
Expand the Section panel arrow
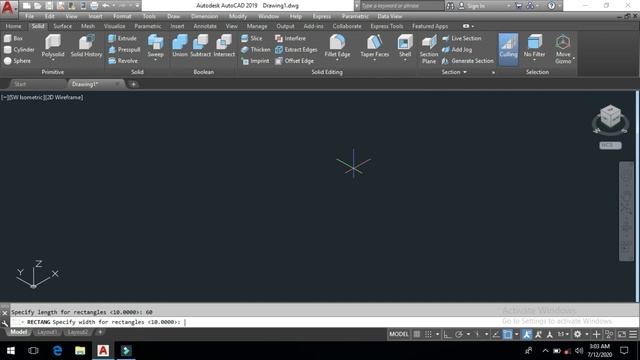point(465,72)
